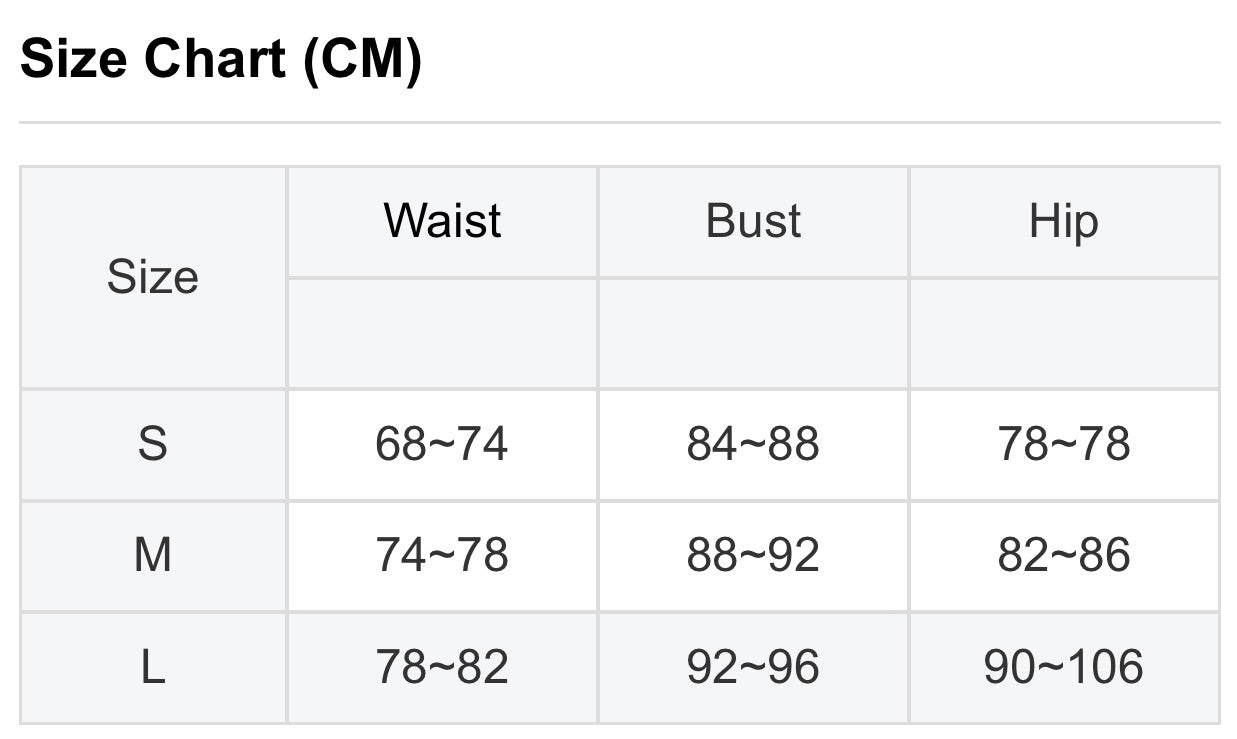Pick the 92~96 bust cell
This screenshot has height=739, width=1237.
click(x=753, y=667)
